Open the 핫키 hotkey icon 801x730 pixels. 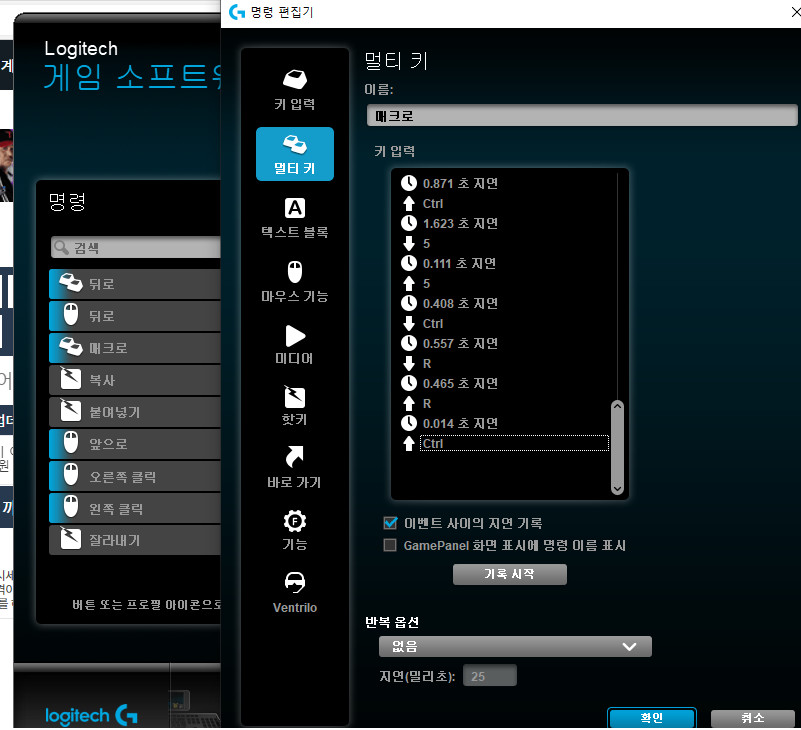(294, 397)
